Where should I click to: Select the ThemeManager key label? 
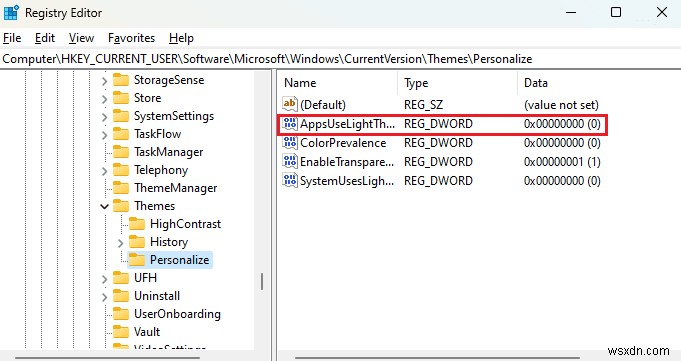click(x=175, y=188)
